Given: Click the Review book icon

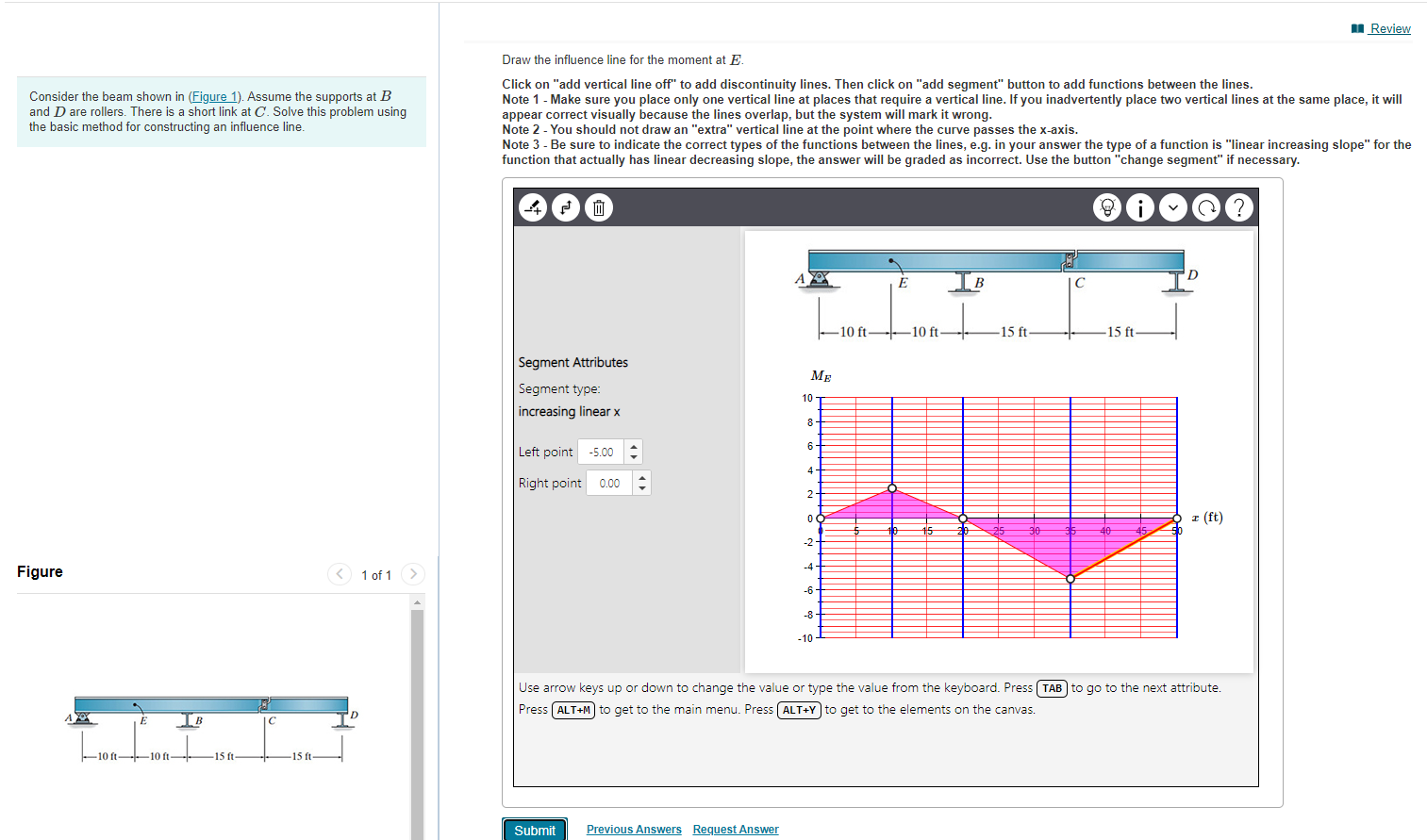Looking at the screenshot, I should 1357,29.
